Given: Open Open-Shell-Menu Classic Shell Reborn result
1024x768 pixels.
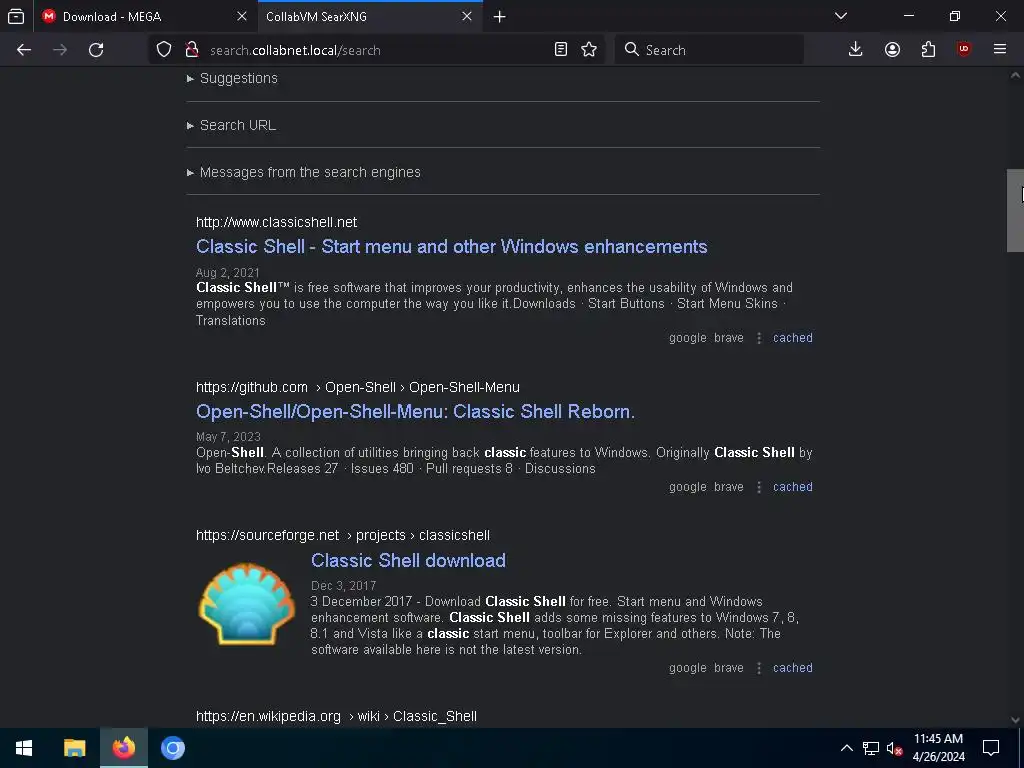Looking at the screenshot, I should (415, 412).
